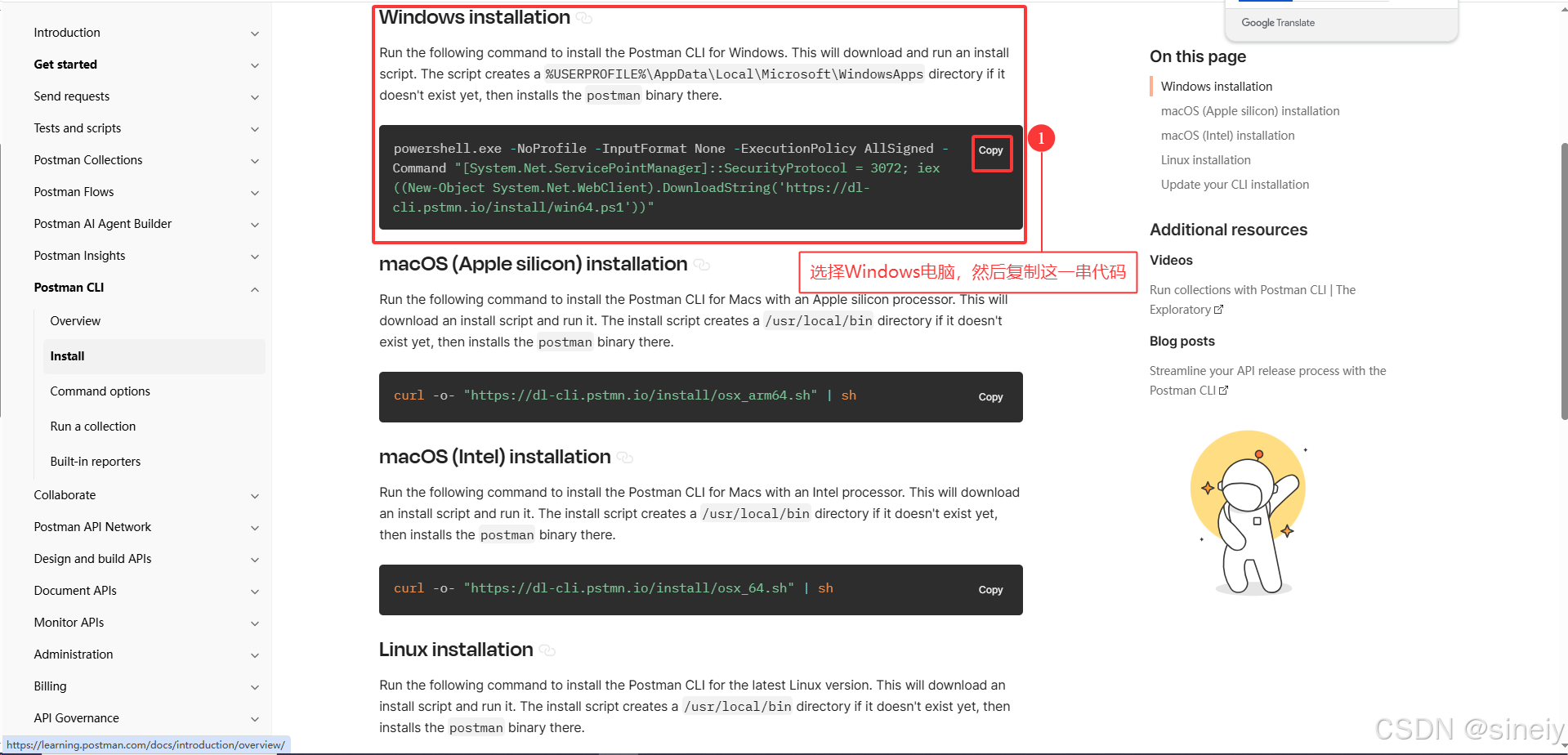This screenshot has height=755, width=1568.
Task: Open the Built-in reporters page
Action: (x=95, y=462)
